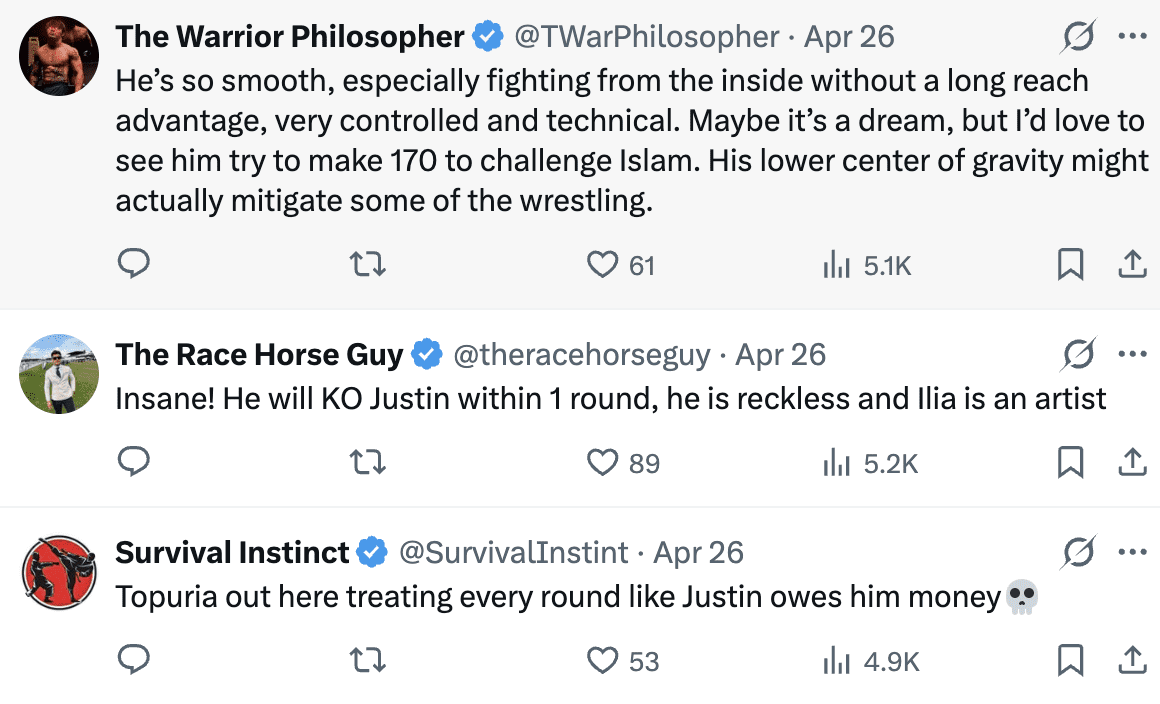Reply to The Race Horse Guy's tweet

(x=134, y=462)
